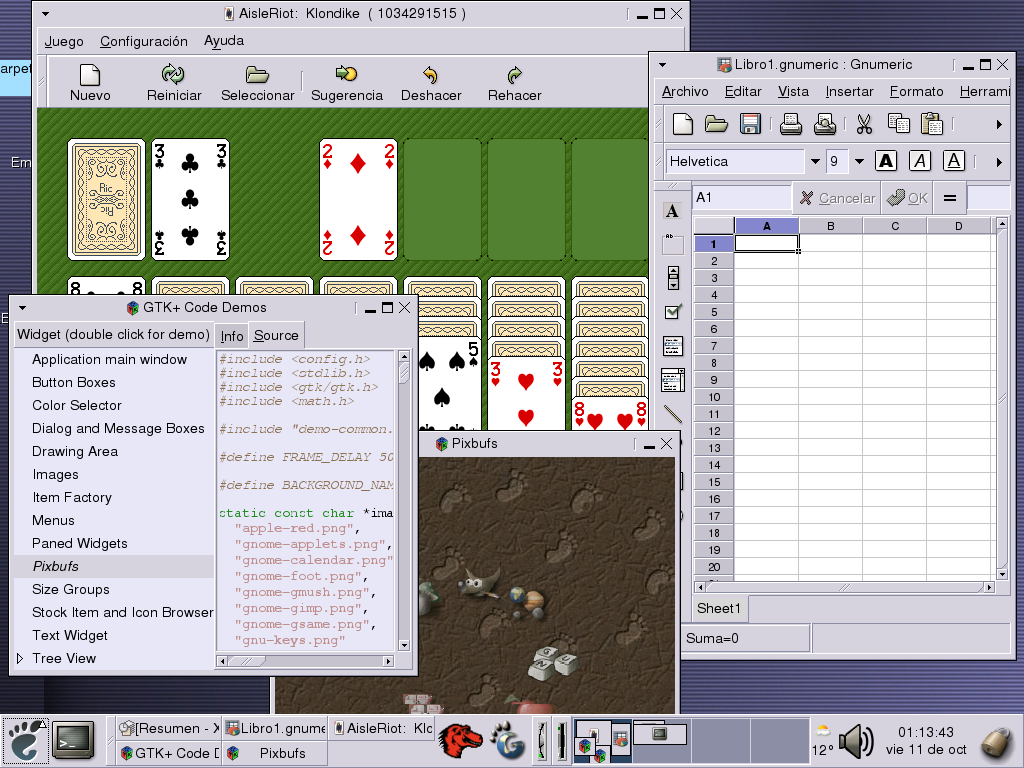Select the spin button object tool
Screen dimensions: 1024x768
673,278
